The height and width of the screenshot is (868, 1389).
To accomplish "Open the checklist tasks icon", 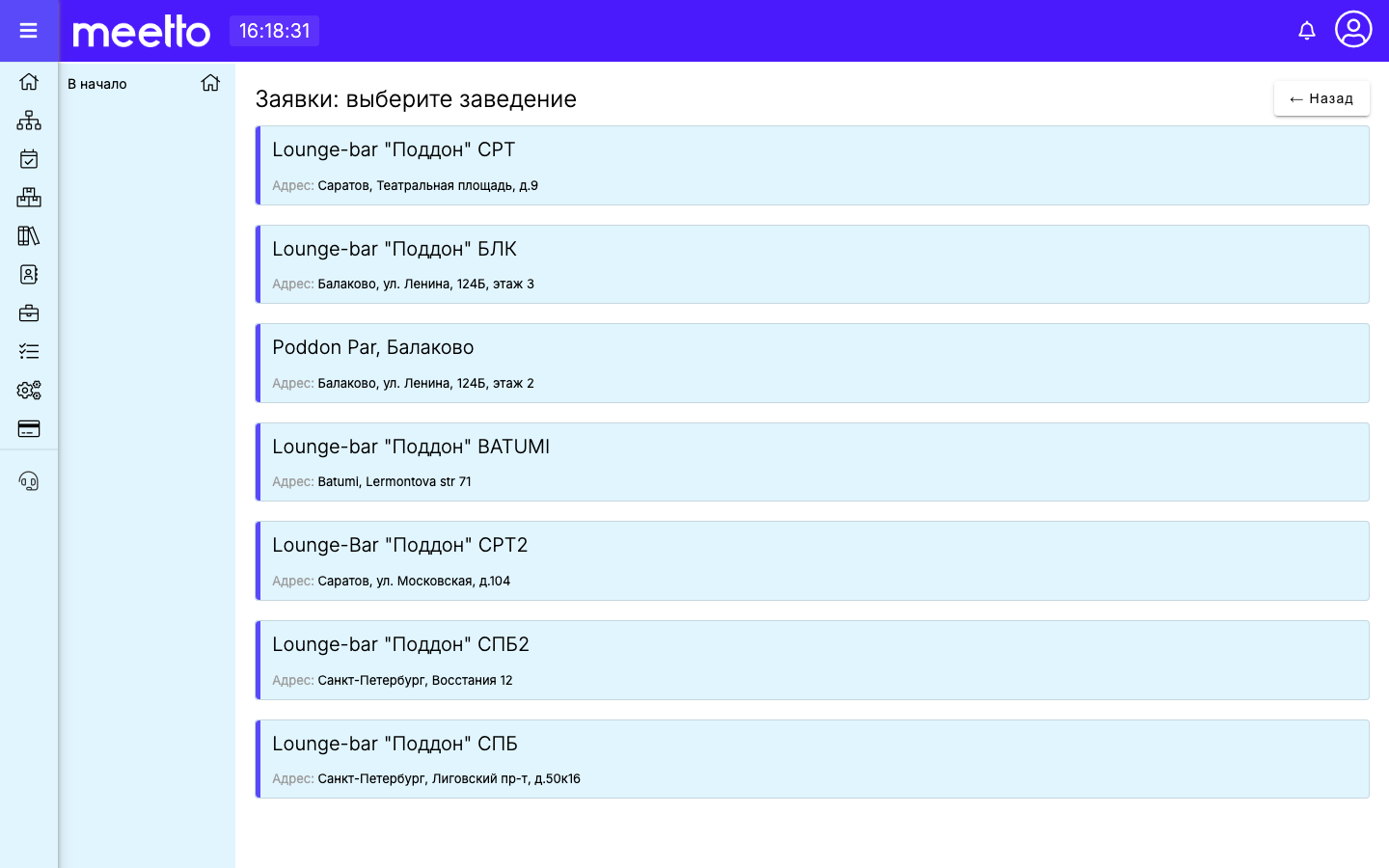I will coord(29,352).
